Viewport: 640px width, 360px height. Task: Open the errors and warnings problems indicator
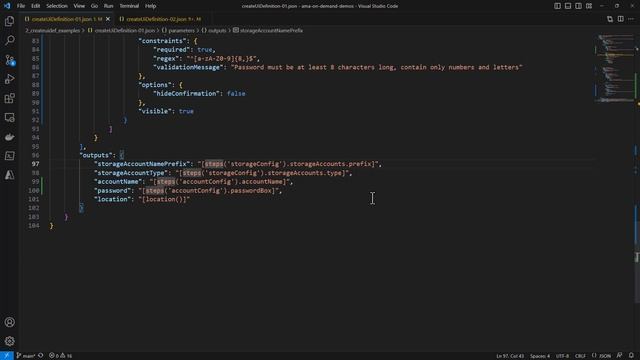coord(60,356)
